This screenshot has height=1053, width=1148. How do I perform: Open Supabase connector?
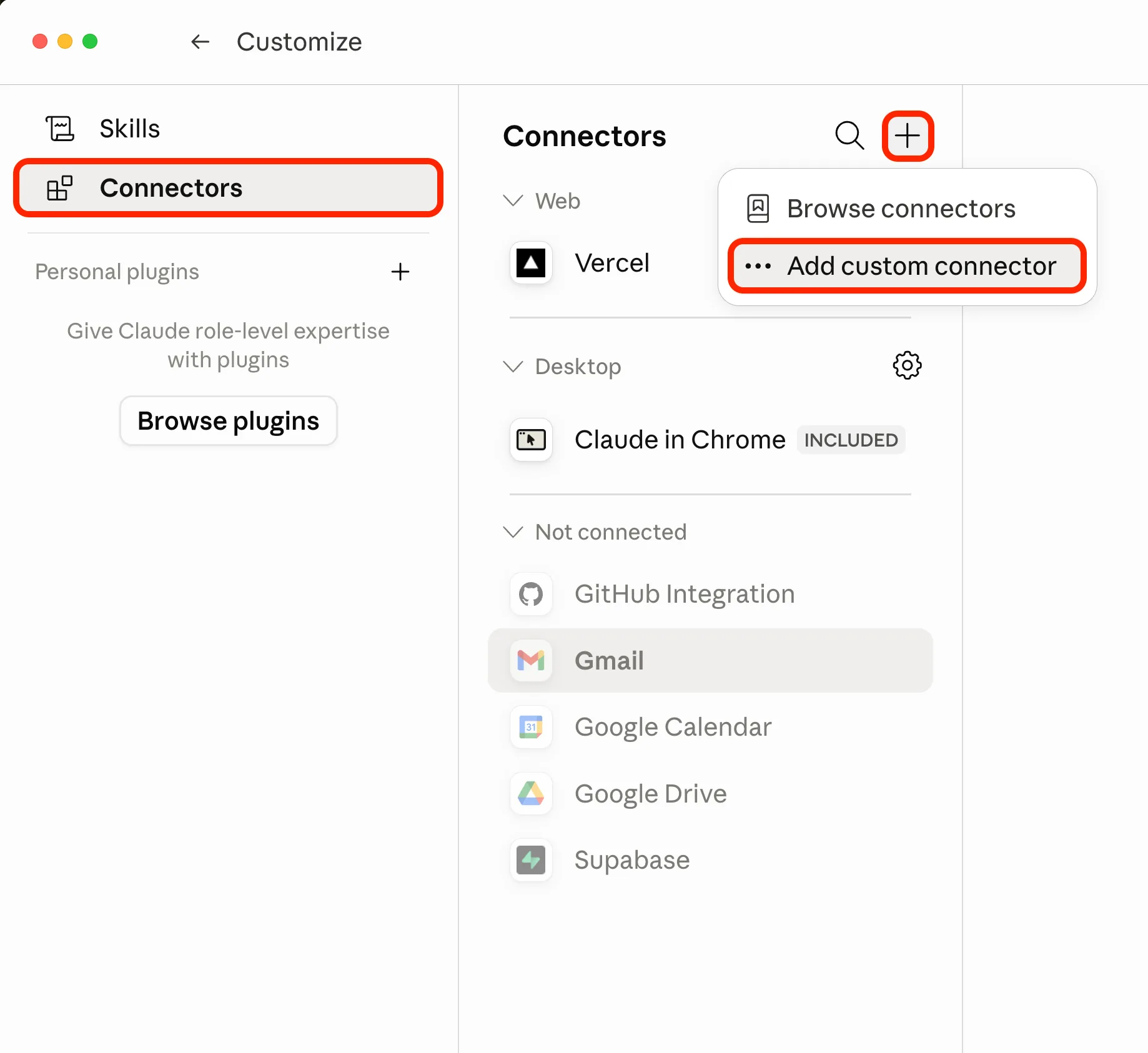click(x=710, y=860)
